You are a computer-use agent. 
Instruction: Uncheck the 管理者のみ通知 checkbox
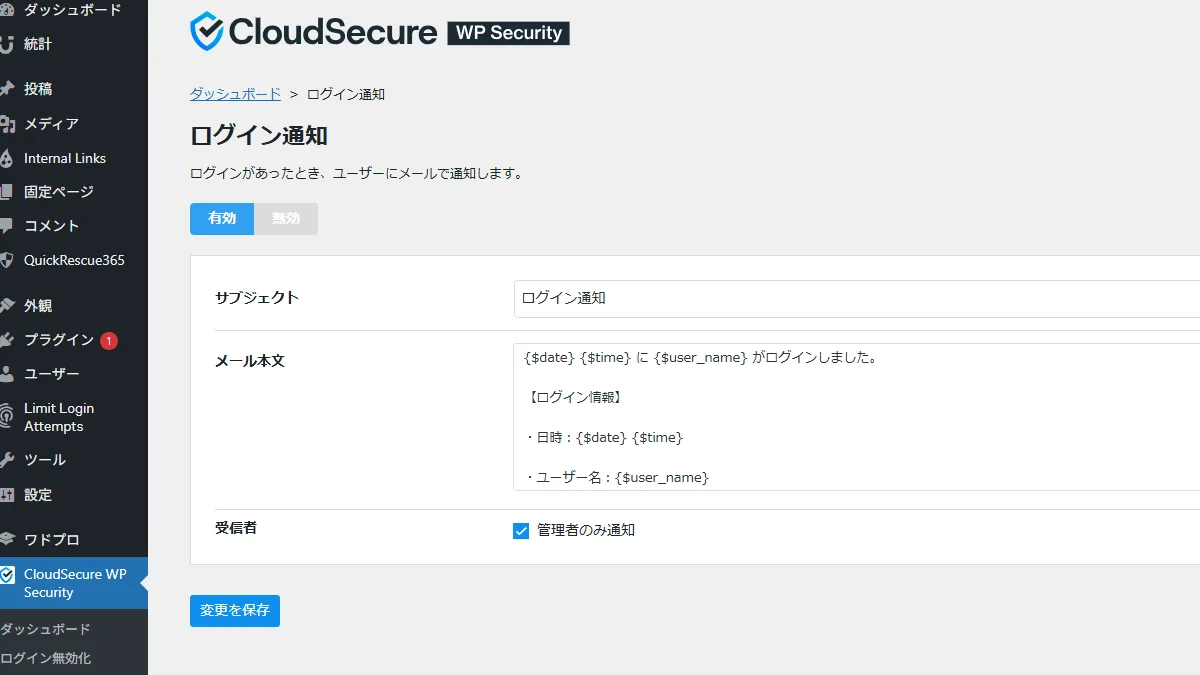coord(521,531)
